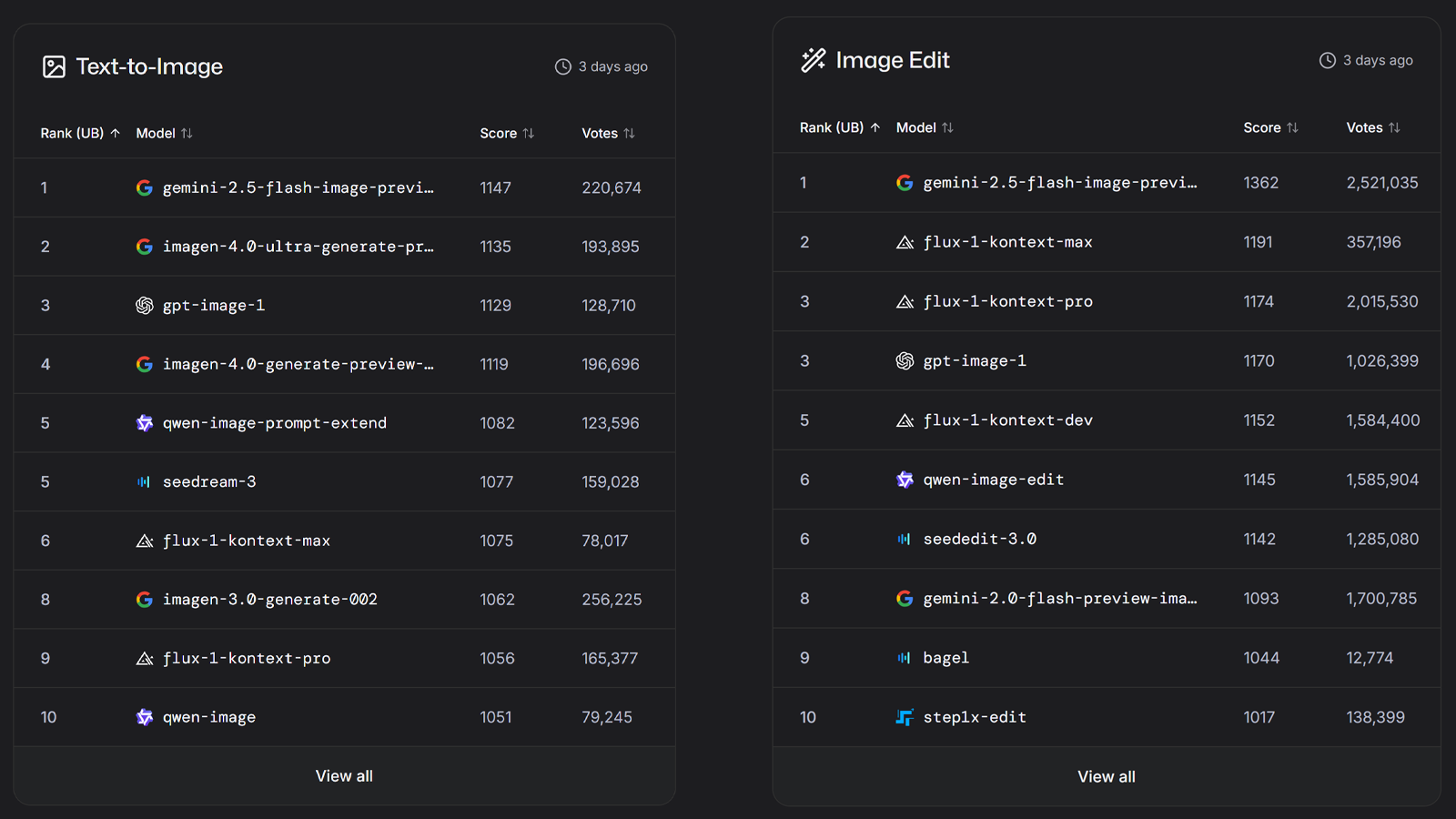Open View all under Image Edit
This screenshot has height=819, width=1456.
tap(1107, 777)
